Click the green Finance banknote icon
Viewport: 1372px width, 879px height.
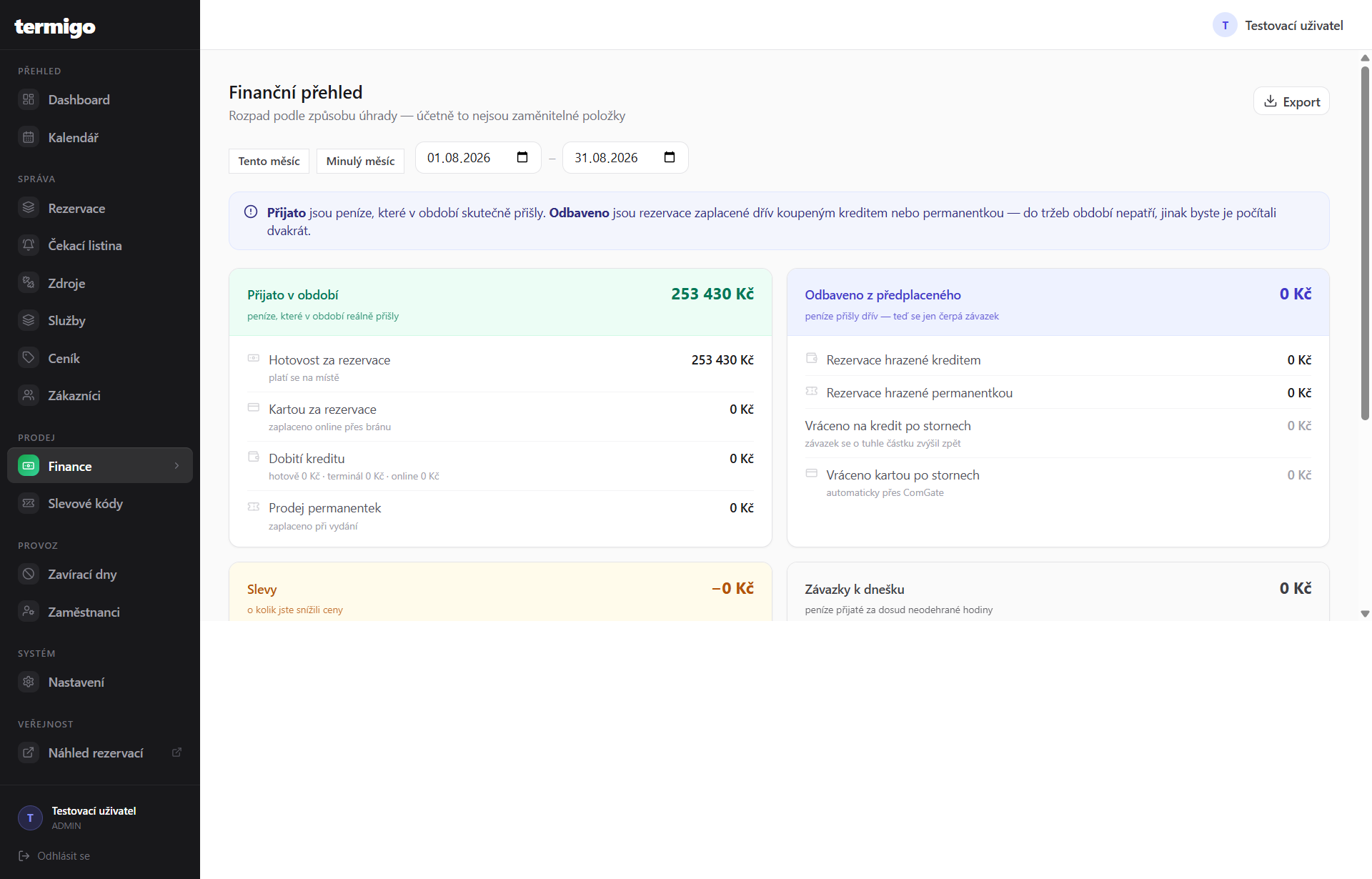29,466
